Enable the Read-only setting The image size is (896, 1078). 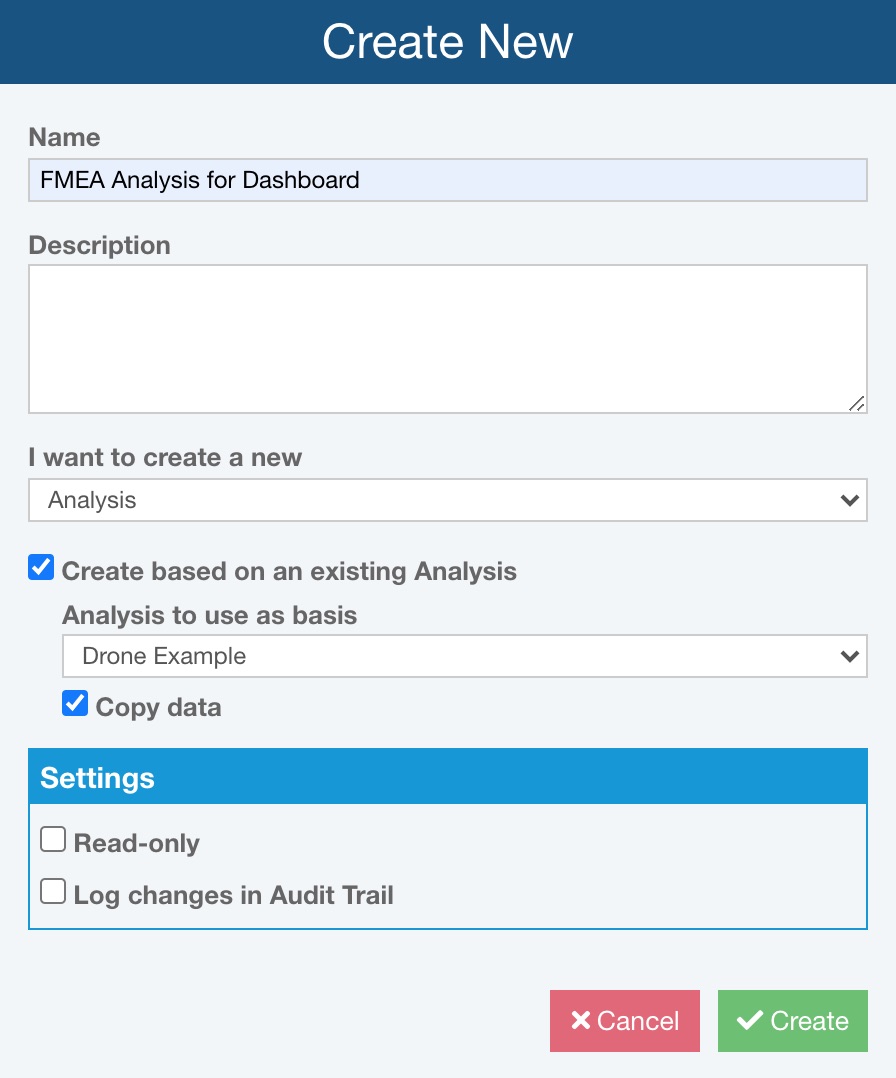pyautogui.click(x=53, y=839)
